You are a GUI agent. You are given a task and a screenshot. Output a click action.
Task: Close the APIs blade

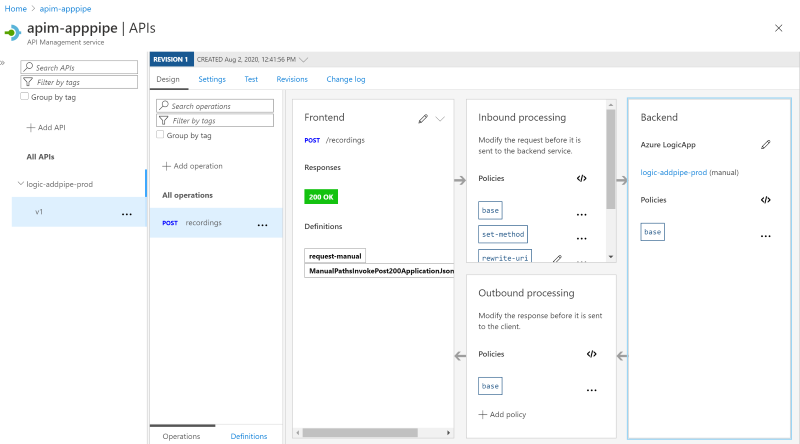coord(779,28)
